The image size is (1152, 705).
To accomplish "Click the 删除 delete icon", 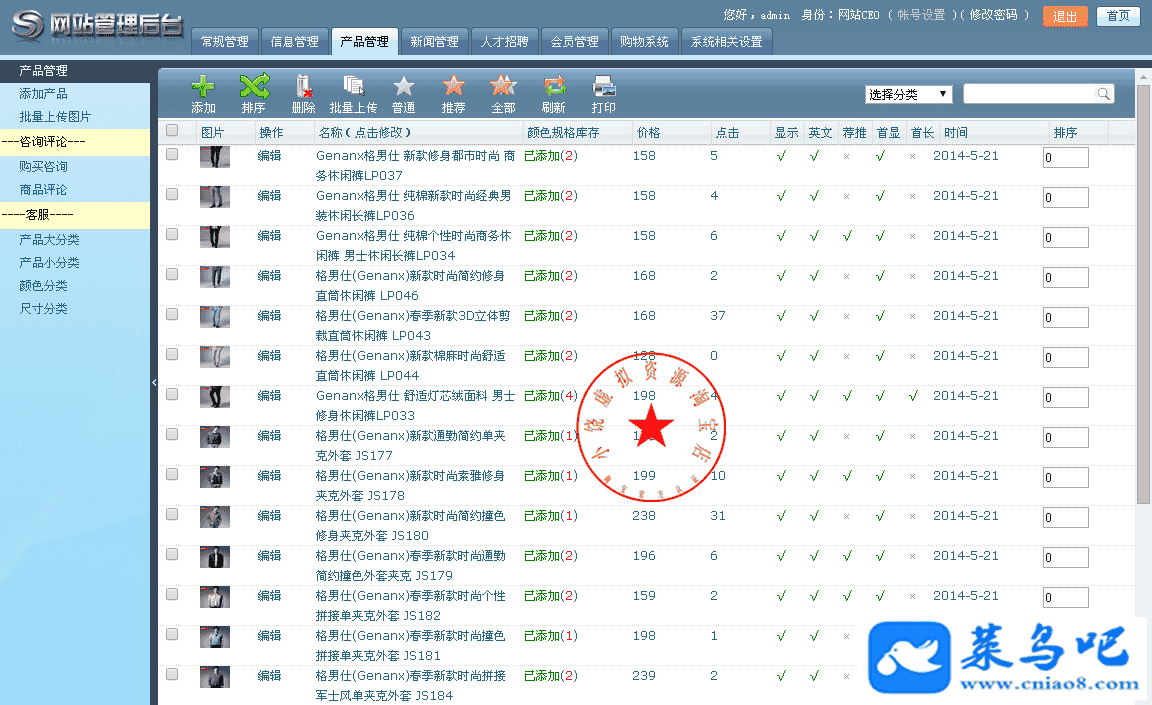I will click(303, 87).
